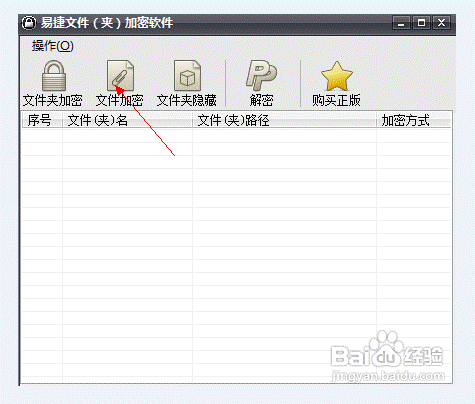475x404 pixels.
Task: Click the gold star 购买正版 icon
Action: [337, 76]
